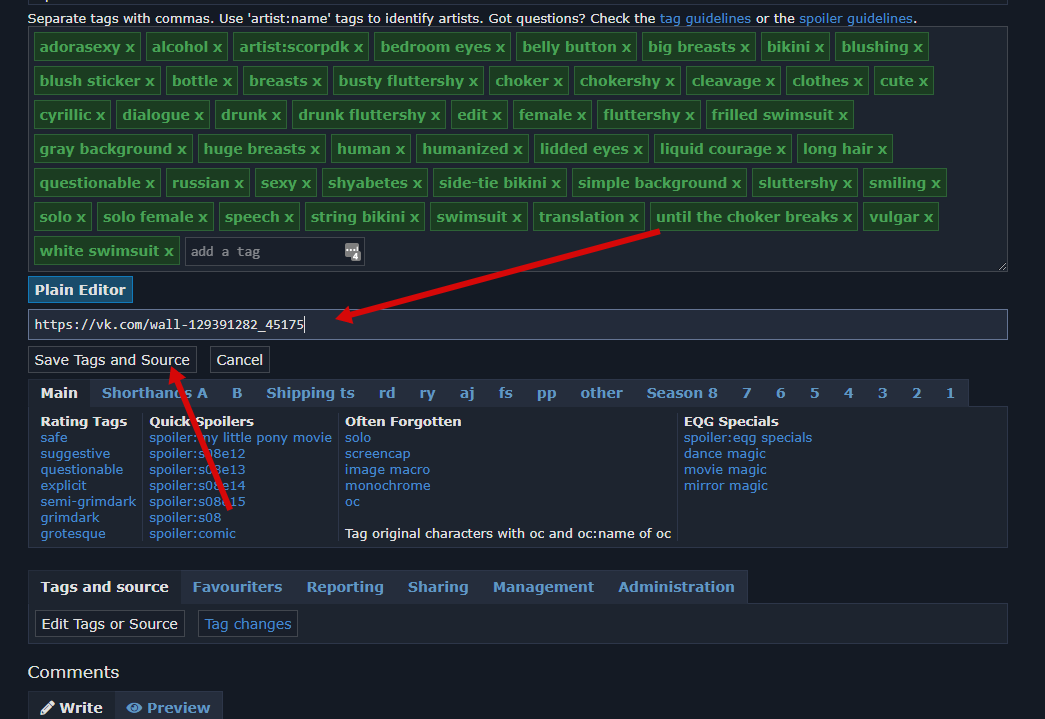Viewport: 1045px width, 719px height.
Task: Open the "Tag changes" link
Action: coord(248,624)
